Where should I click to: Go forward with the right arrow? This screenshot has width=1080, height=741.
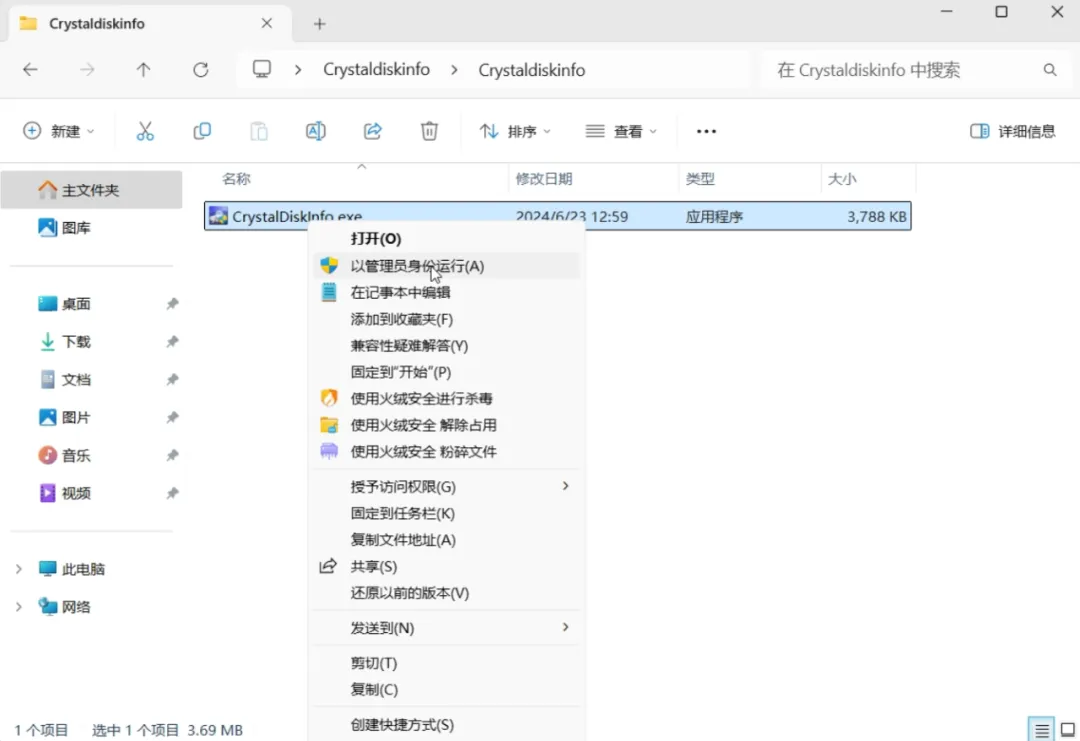click(x=87, y=70)
